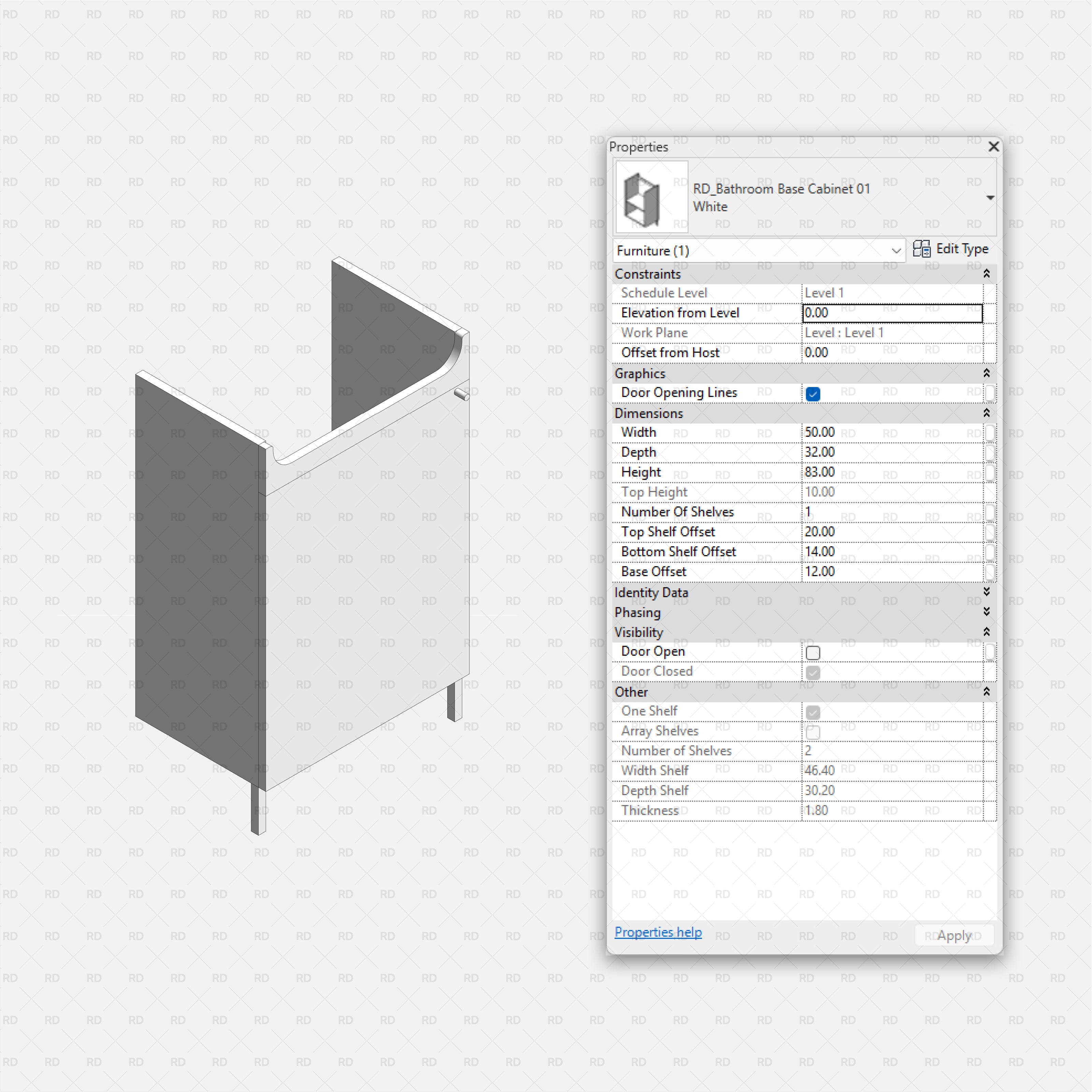Image resolution: width=1092 pixels, height=1092 pixels.
Task: Open the type selector dropdown arrow
Action: tap(990, 198)
